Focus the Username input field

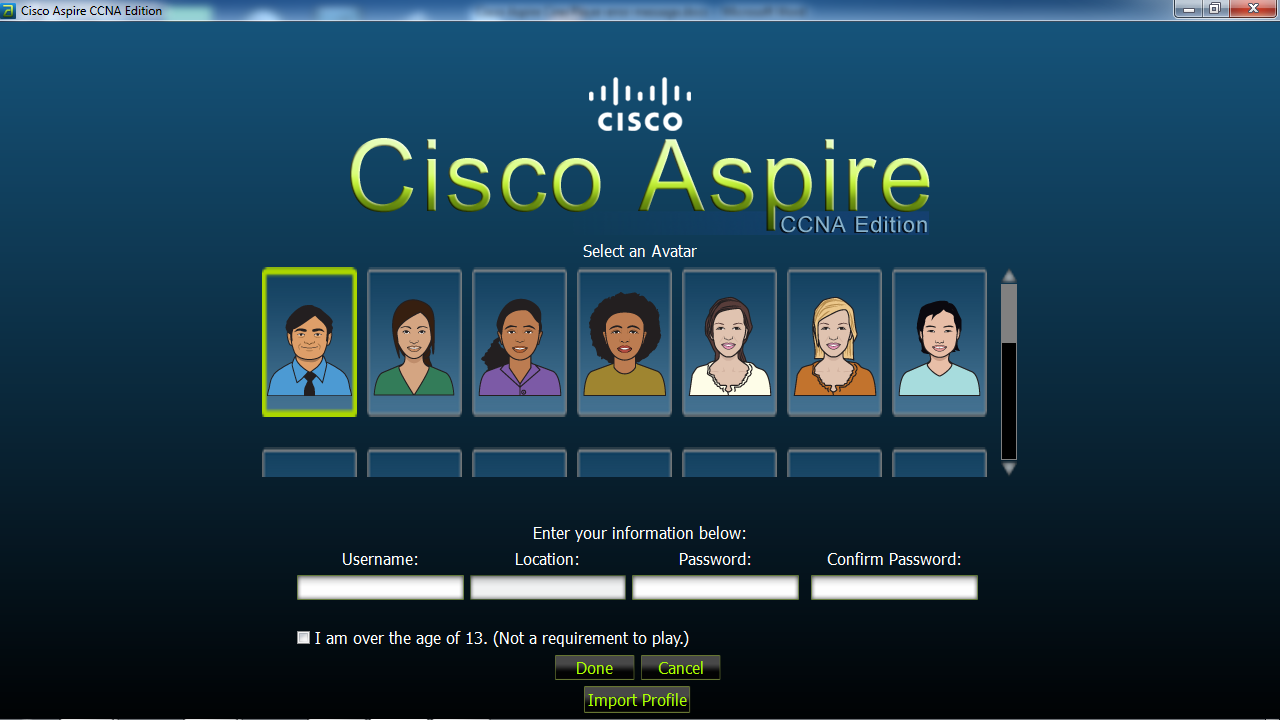coord(380,587)
